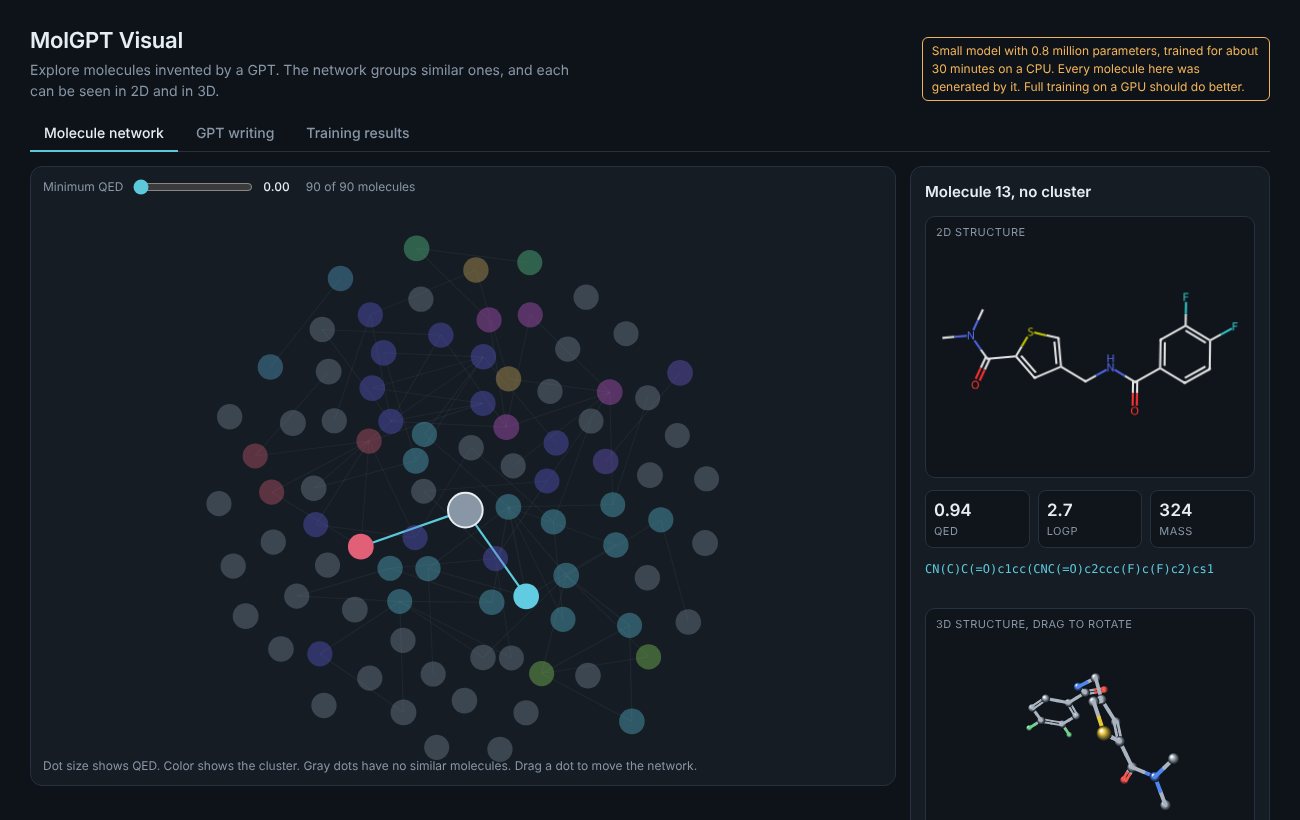Open the Training results tab

point(358,133)
